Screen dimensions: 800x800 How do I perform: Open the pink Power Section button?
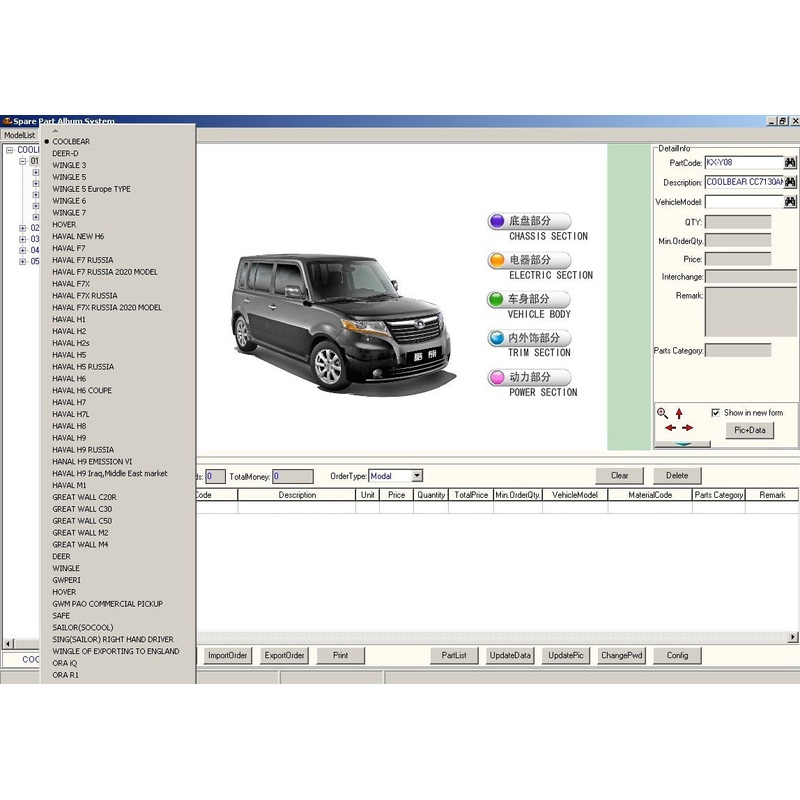coord(529,378)
